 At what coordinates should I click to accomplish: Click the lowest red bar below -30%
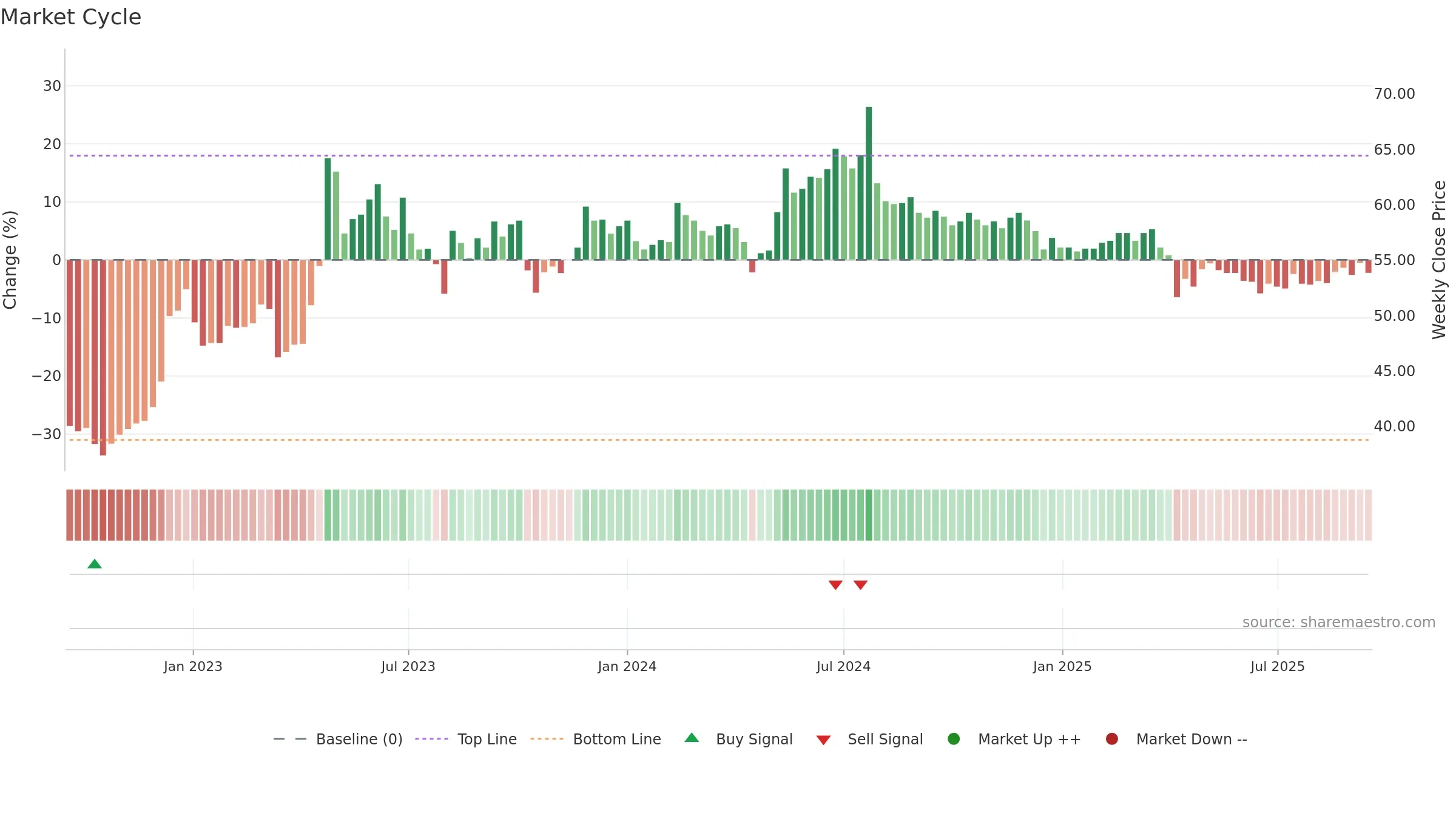pos(103,358)
